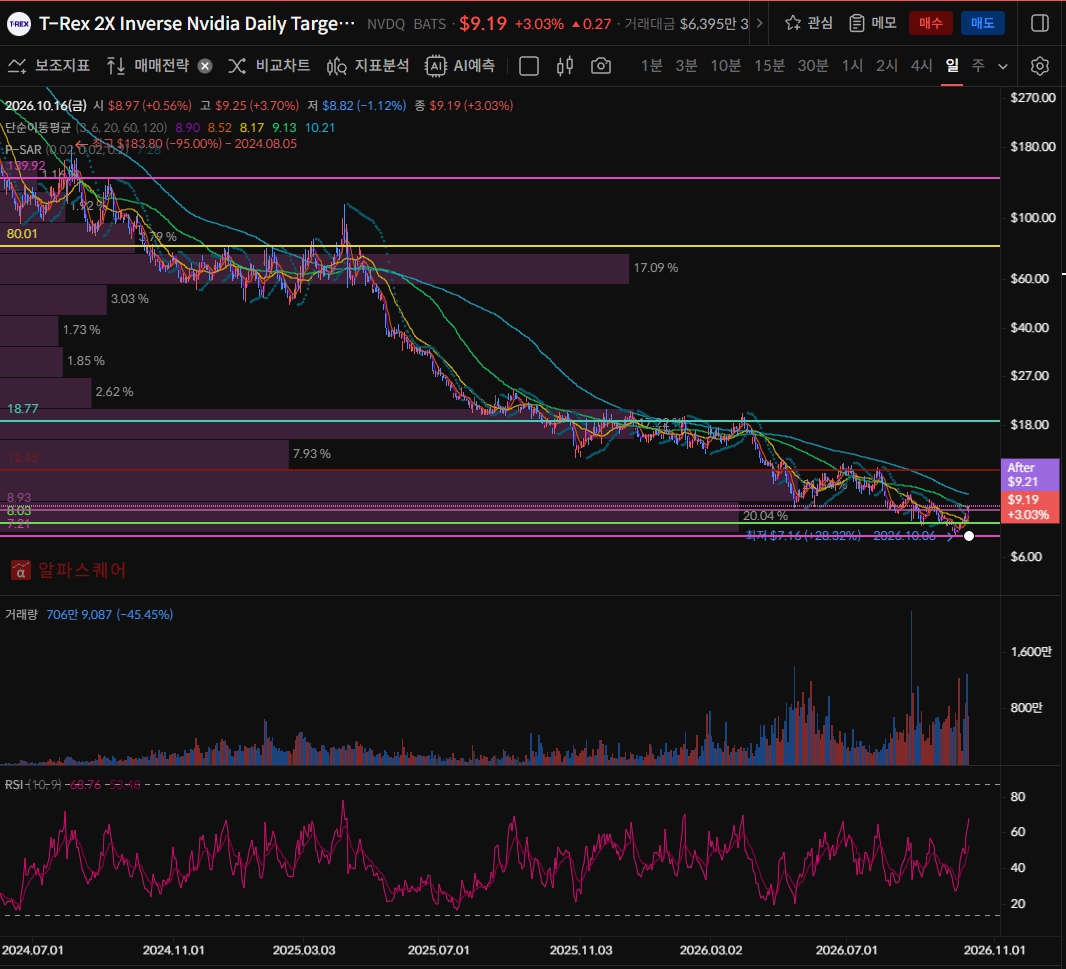Click the 17.09 % volume profile label
Image resolution: width=1066 pixels, height=969 pixels.
pos(656,268)
